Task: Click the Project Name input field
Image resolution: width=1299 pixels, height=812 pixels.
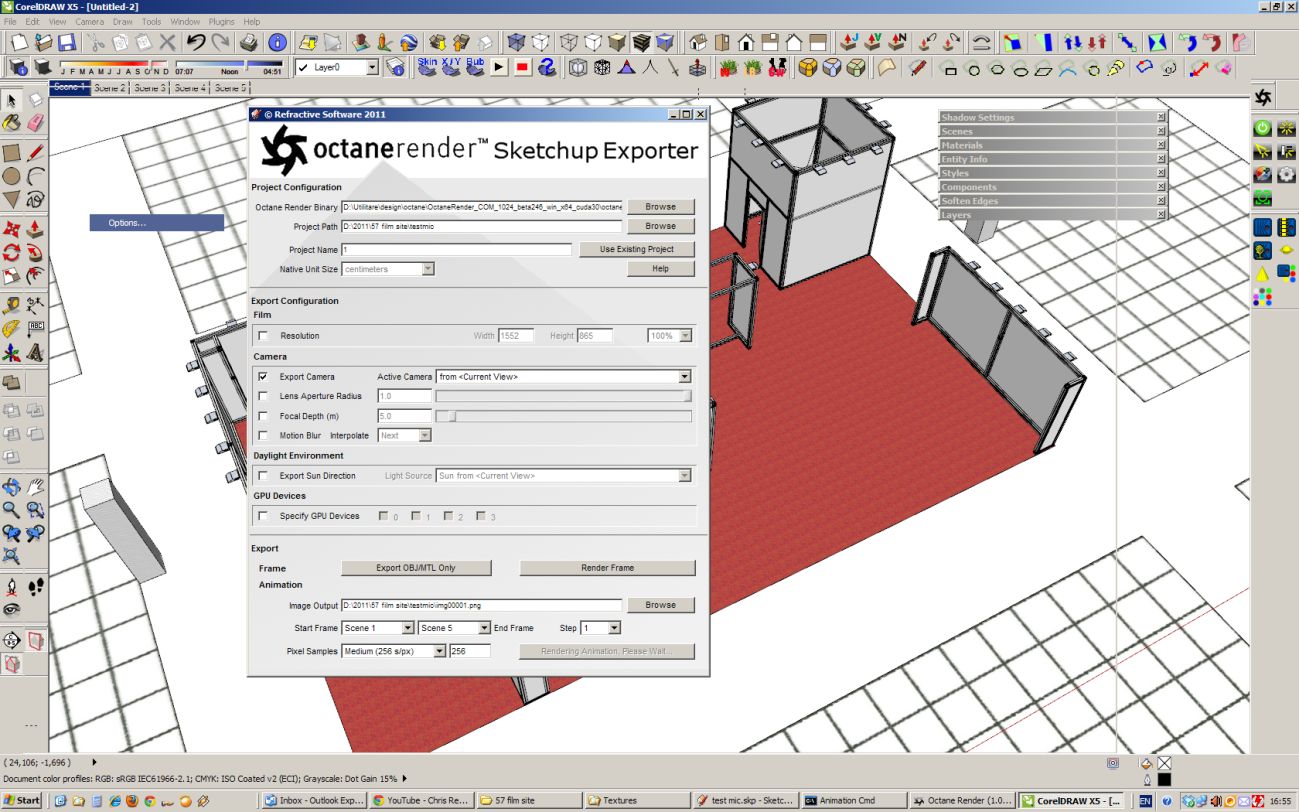Action: 456,249
